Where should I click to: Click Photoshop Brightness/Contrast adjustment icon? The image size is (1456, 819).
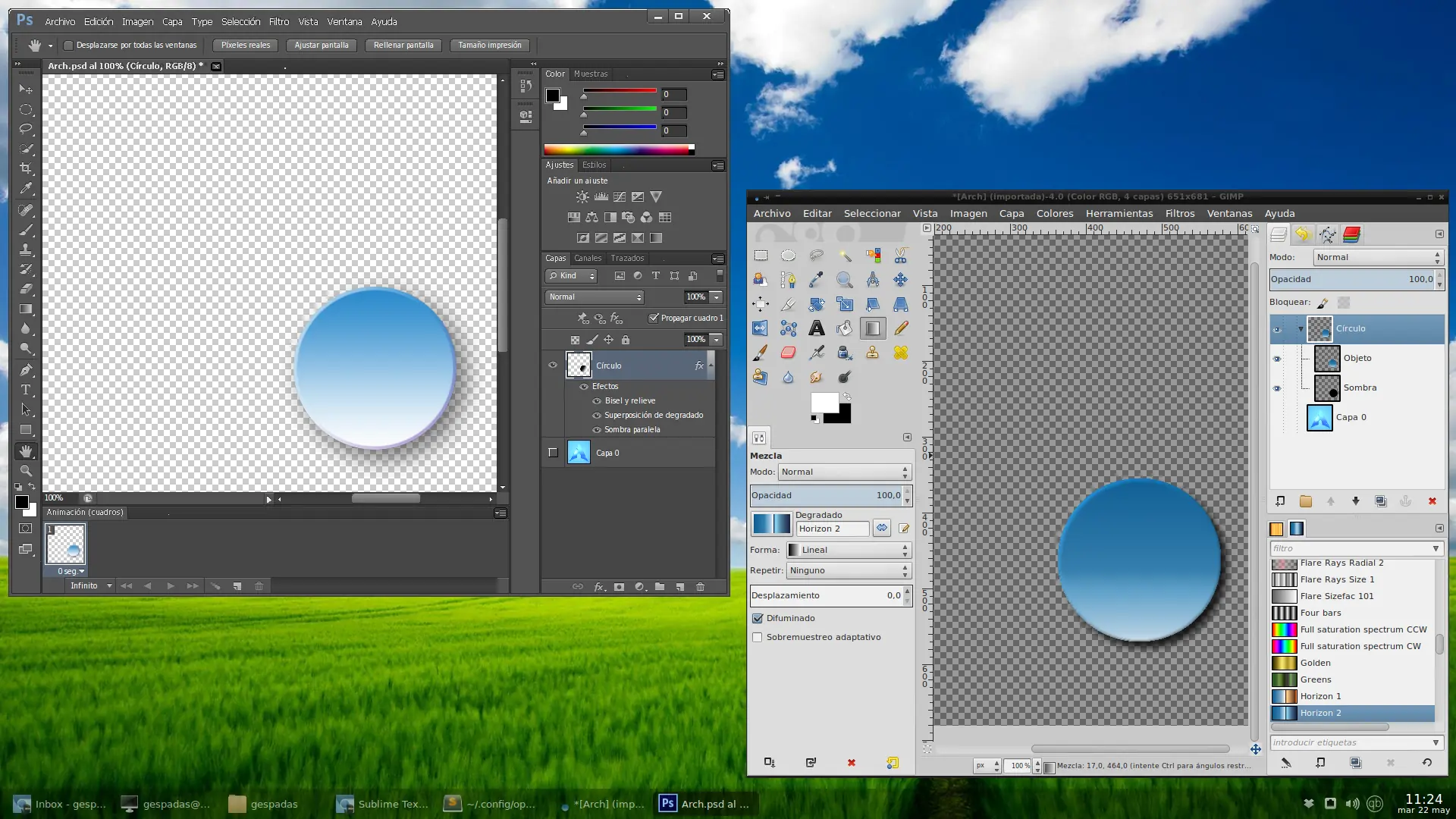pos(582,197)
